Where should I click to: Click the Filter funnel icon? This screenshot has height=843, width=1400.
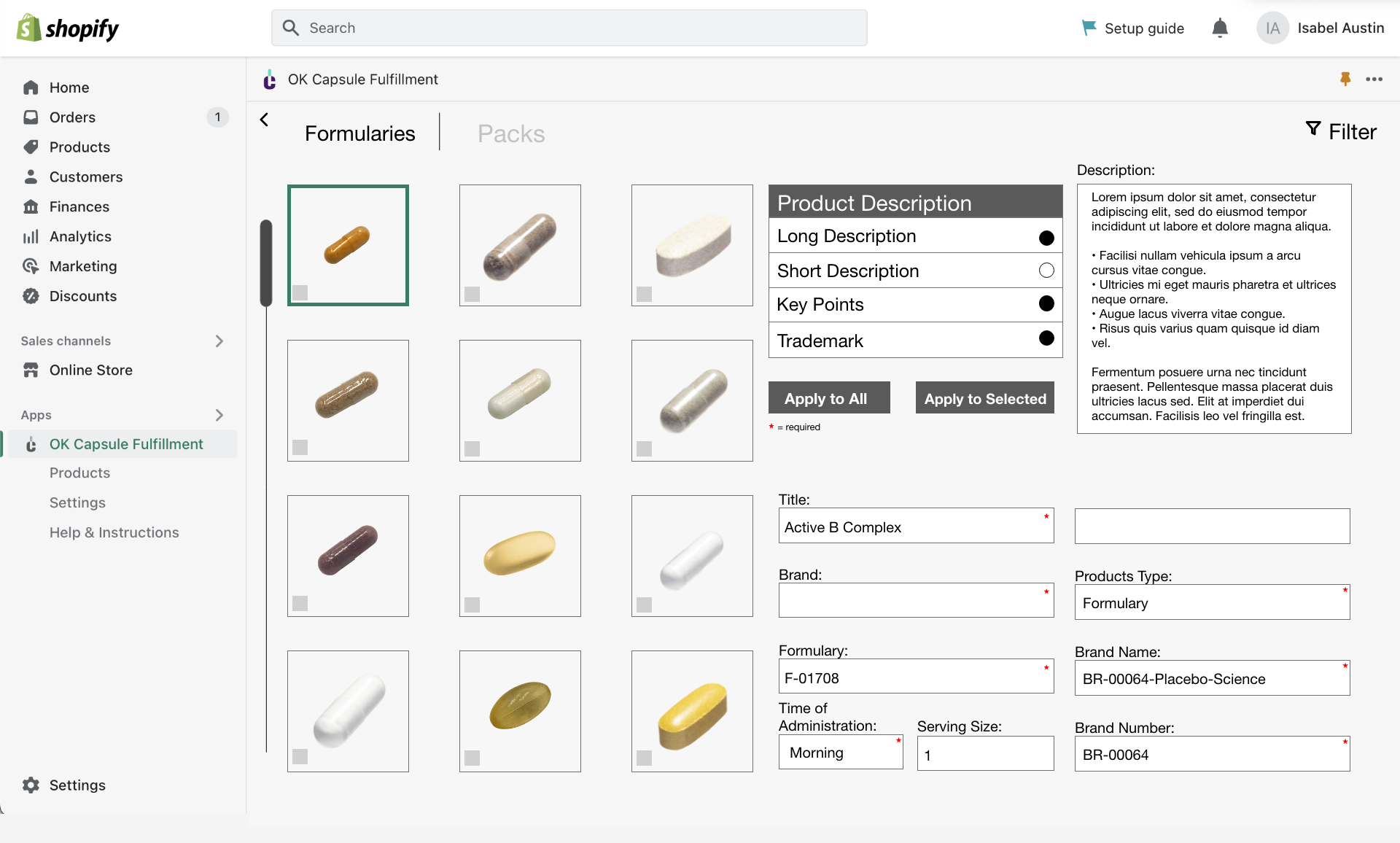(x=1313, y=129)
